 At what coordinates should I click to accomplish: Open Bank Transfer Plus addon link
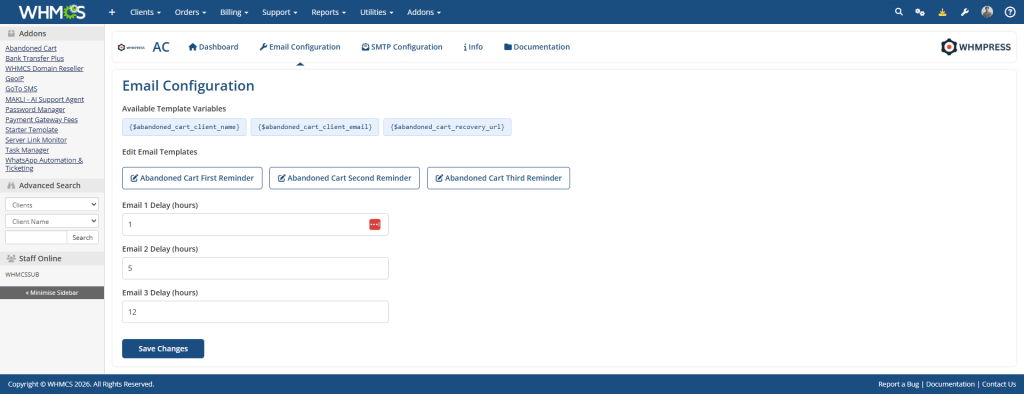(35, 58)
